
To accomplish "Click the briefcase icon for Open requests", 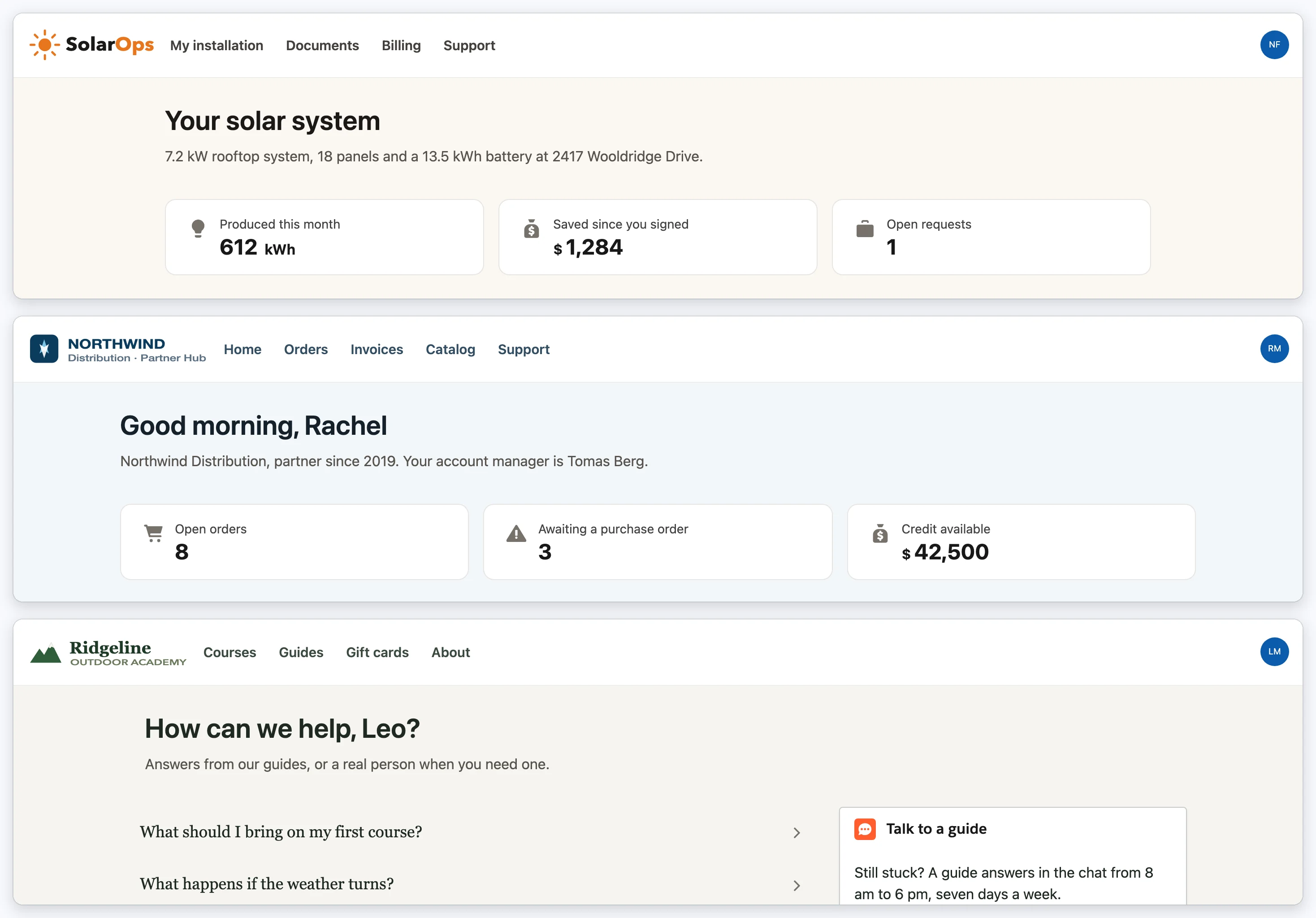I will click(864, 228).
